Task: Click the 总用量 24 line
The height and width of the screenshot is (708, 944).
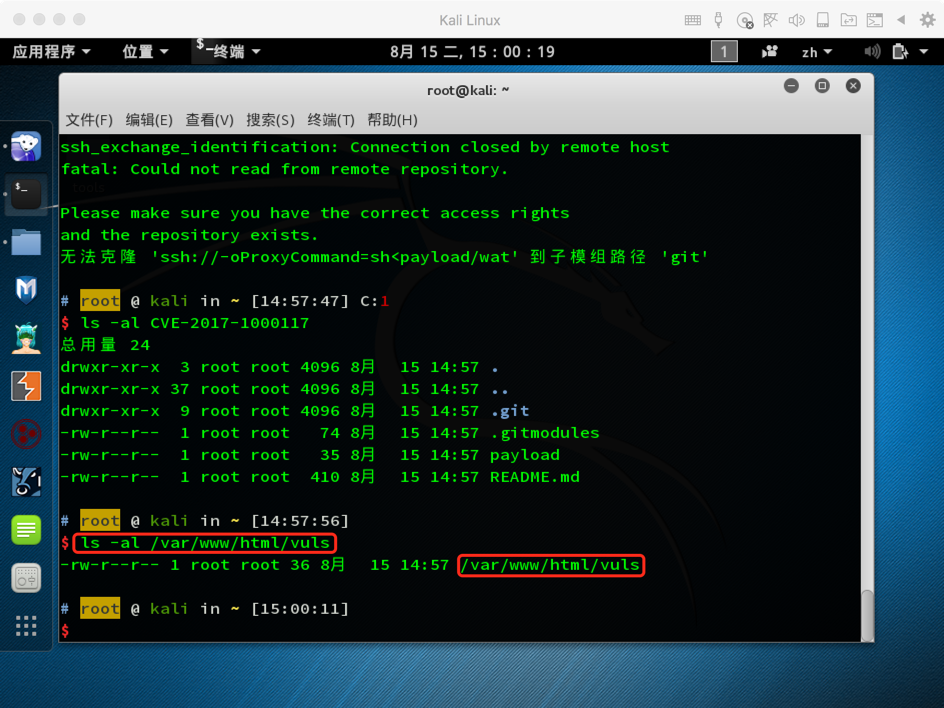Action: tap(105, 345)
